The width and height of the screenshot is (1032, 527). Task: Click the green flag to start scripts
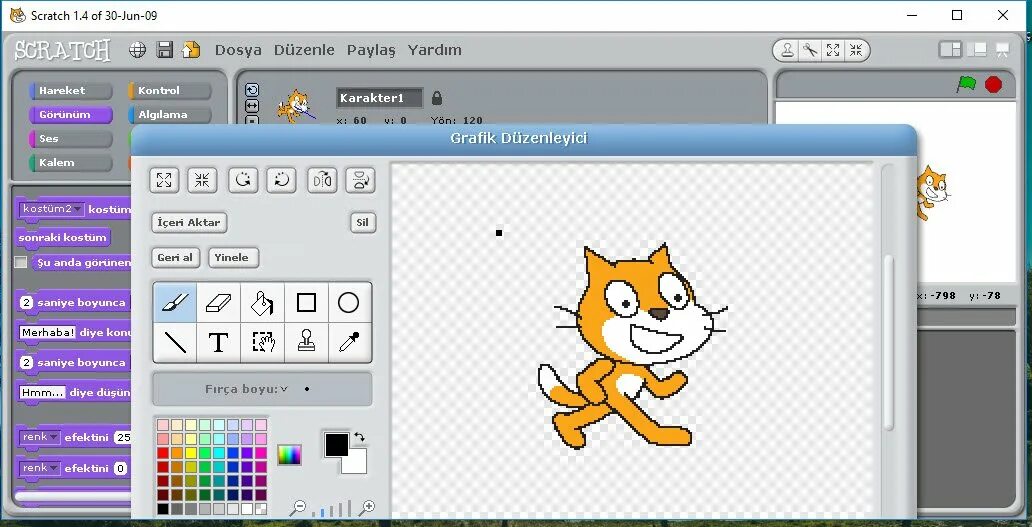point(966,84)
